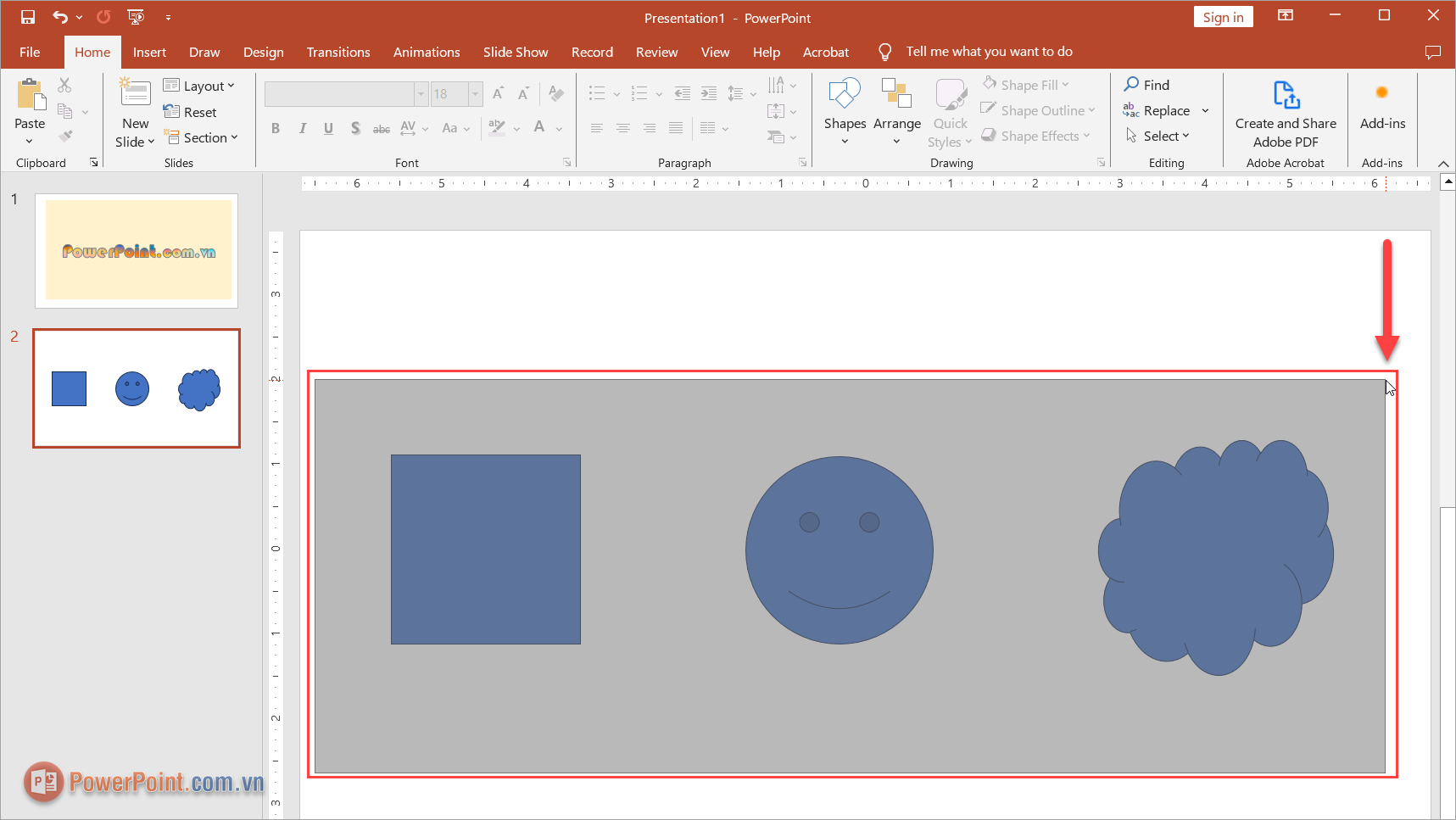This screenshot has width=1456, height=820.
Task: Insert a New Slide using its icon
Action: coord(135,93)
